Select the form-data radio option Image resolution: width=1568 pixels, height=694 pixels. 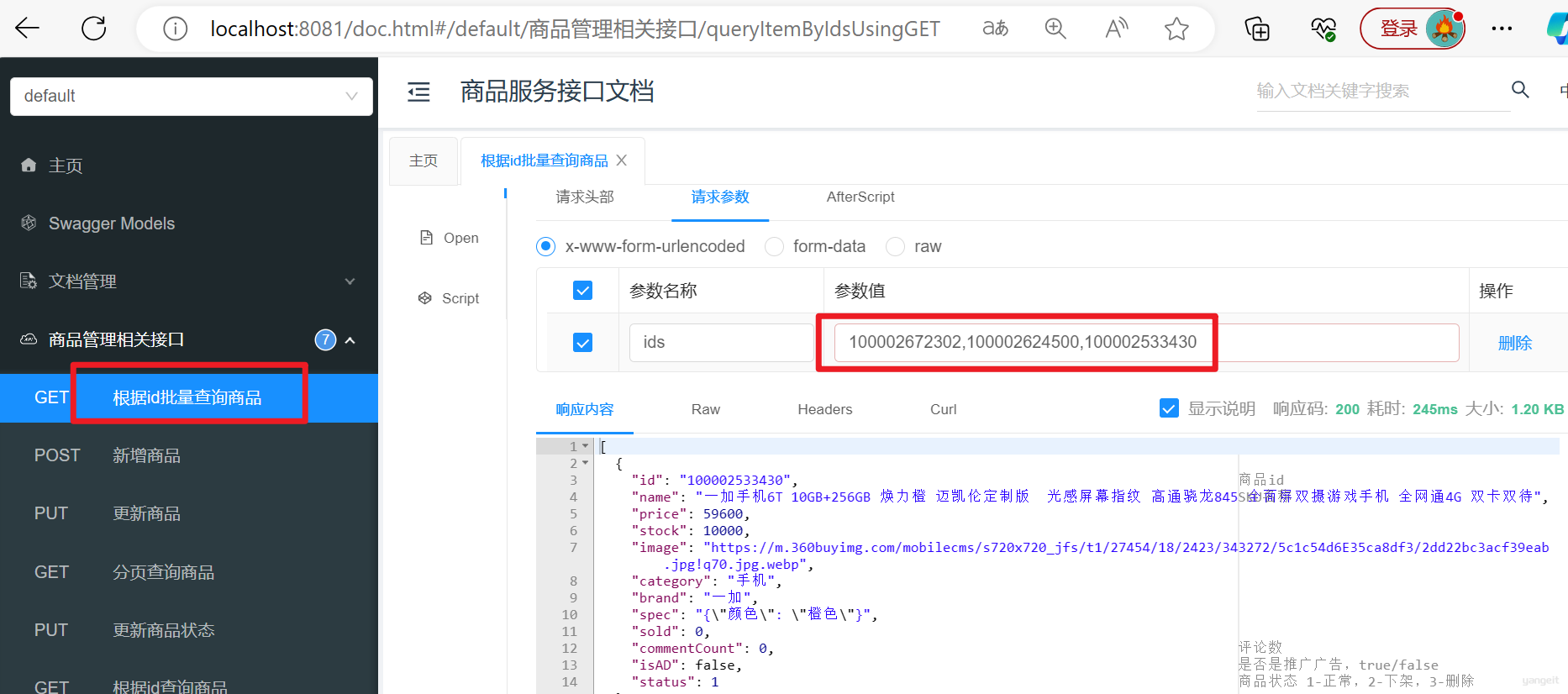(x=774, y=246)
